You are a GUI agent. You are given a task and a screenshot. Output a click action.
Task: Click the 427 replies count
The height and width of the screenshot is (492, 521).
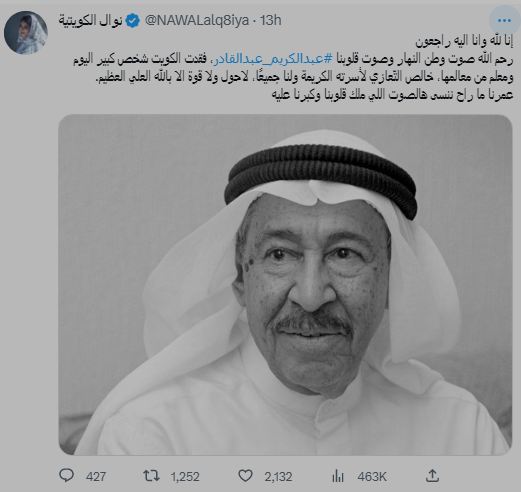tap(96, 477)
